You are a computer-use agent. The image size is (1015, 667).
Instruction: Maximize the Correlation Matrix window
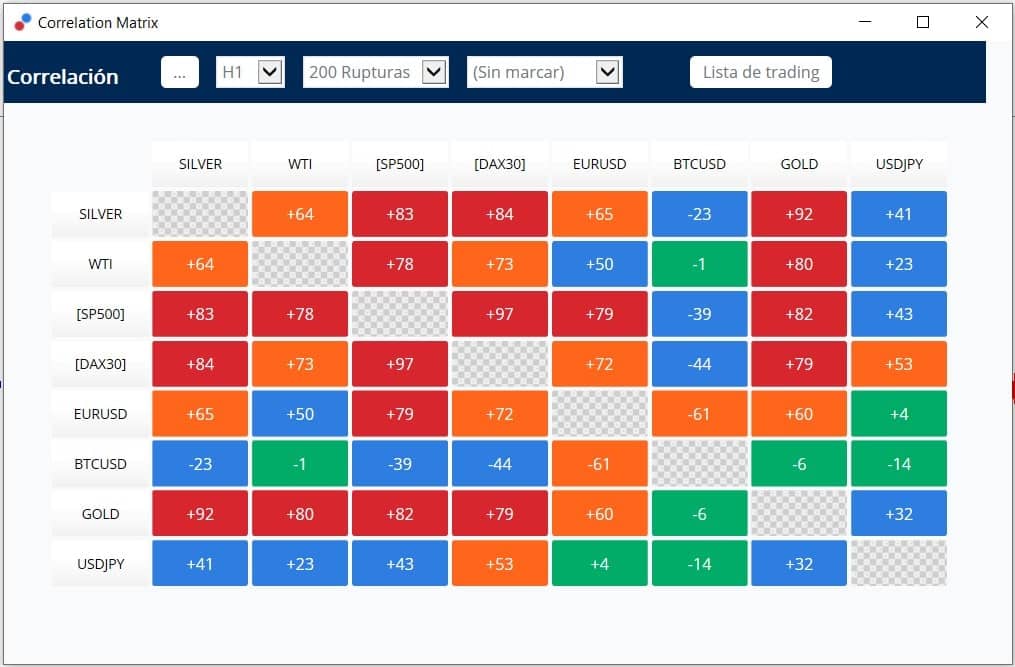923,22
